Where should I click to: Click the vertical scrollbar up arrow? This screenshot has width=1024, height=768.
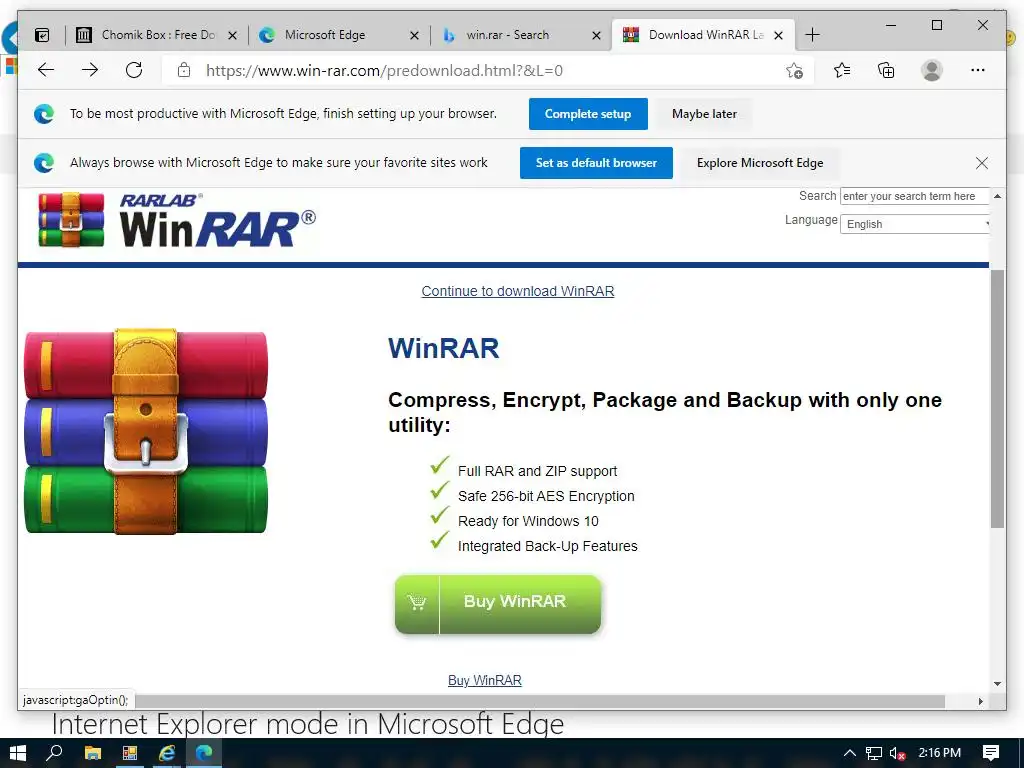pyautogui.click(x=997, y=196)
